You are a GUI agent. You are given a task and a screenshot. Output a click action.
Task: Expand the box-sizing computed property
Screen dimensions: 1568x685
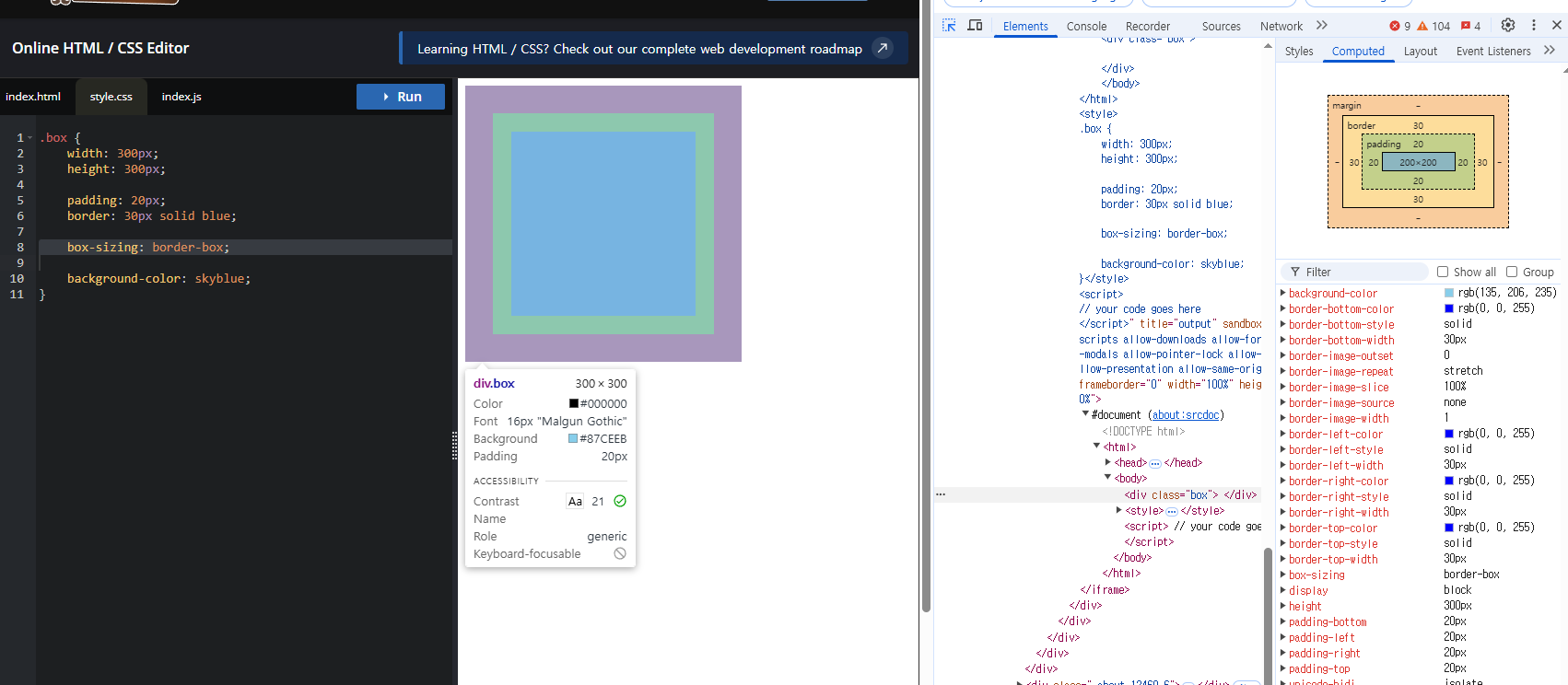pos(1283,575)
